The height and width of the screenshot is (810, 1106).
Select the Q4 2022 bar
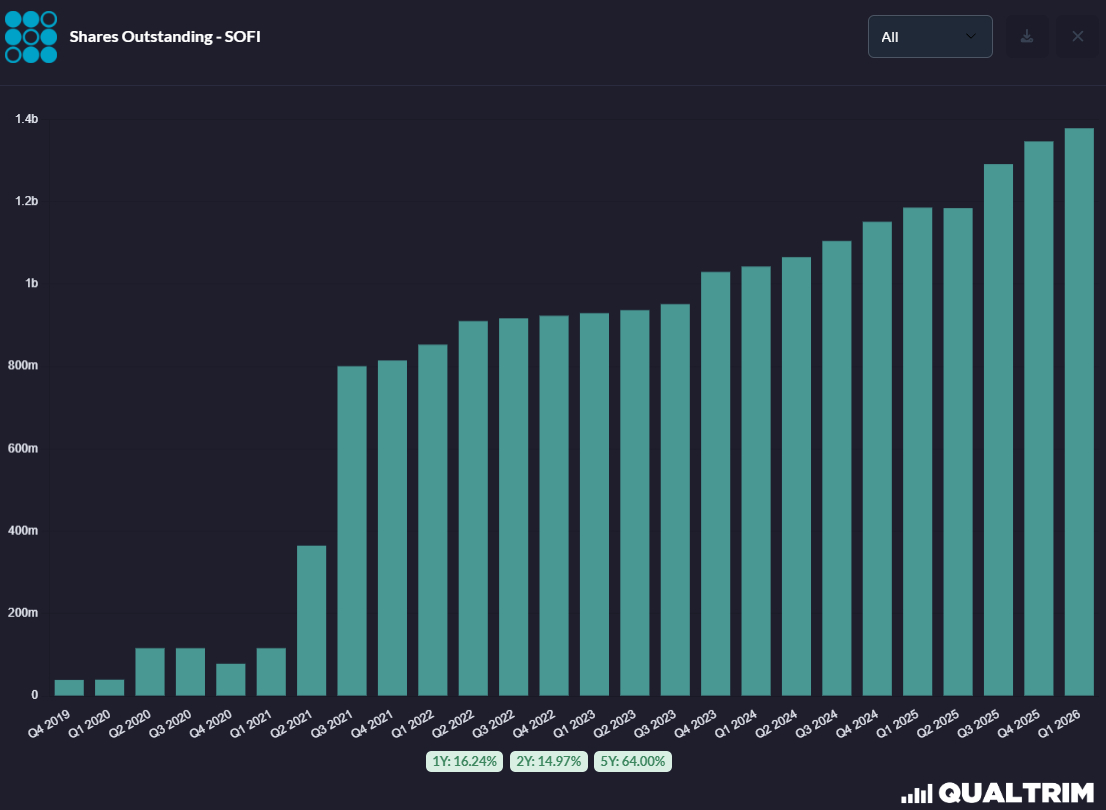[554, 506]
